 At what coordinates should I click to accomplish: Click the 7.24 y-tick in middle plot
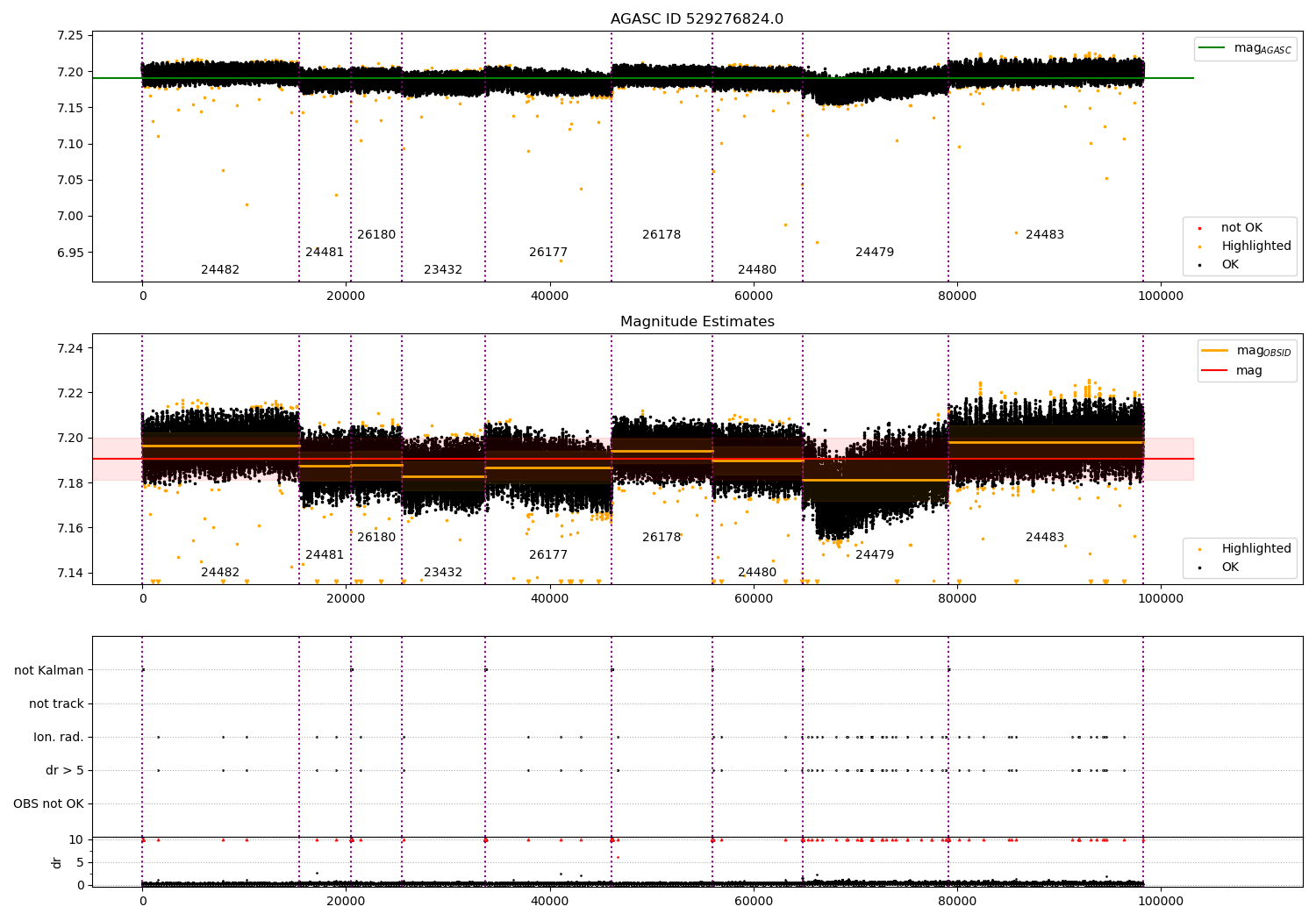click(x=70, y=349)
